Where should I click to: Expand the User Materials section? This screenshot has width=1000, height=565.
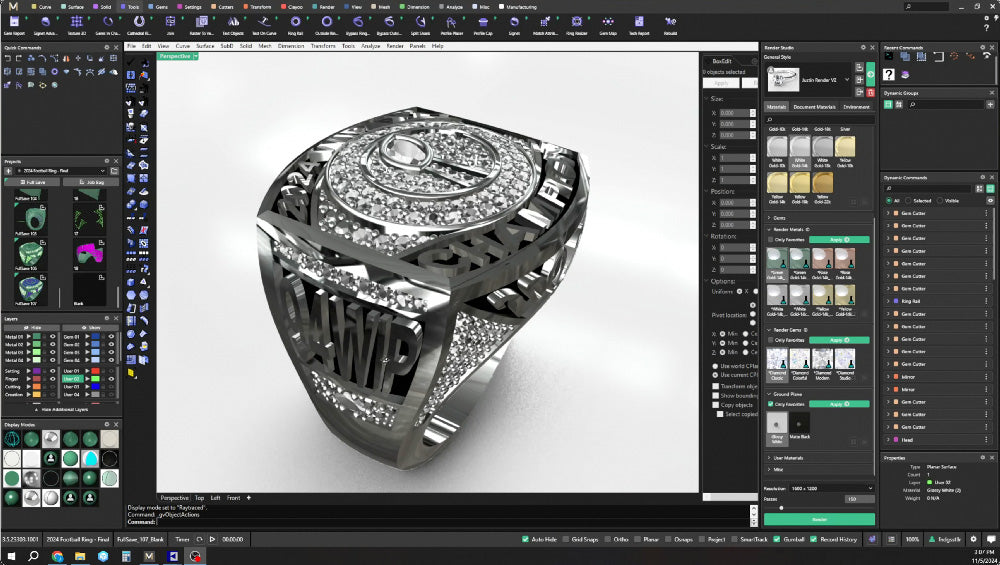770,458
